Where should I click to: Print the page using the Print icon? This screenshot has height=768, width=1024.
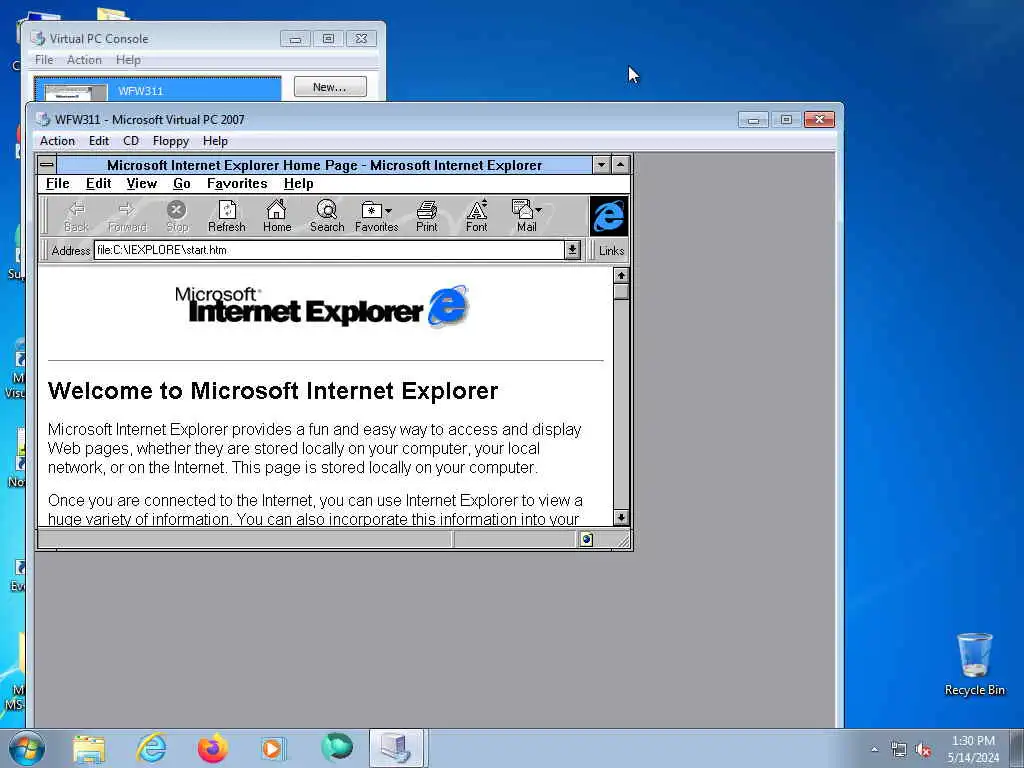click(x=426, y=216)
